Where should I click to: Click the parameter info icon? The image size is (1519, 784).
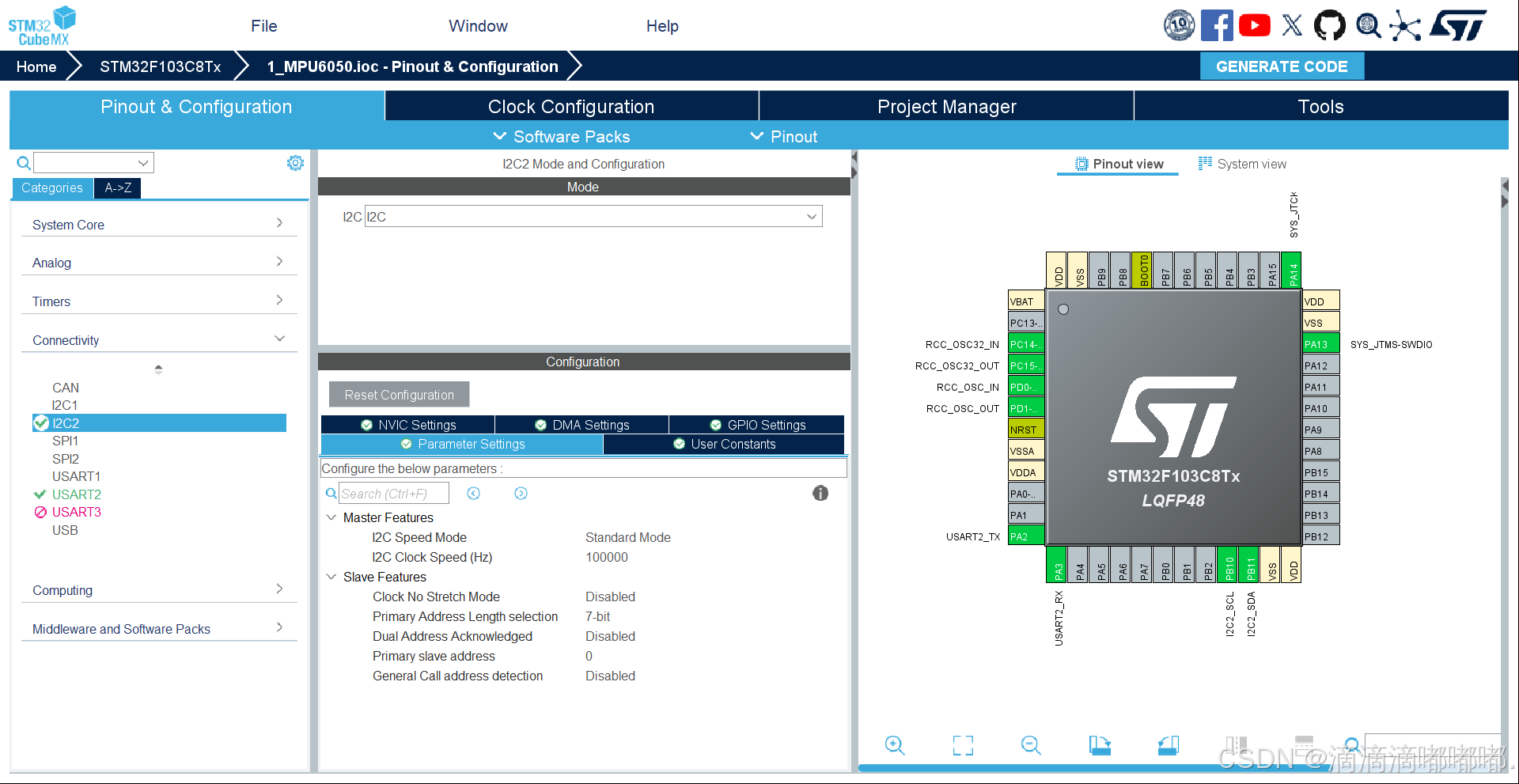[x=820, y=493]
